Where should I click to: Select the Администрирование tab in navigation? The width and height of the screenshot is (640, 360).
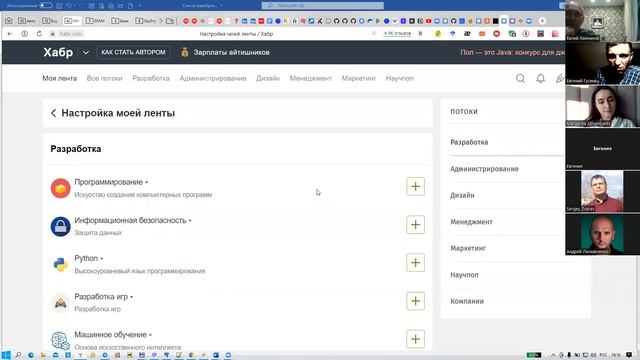(213, 78)
